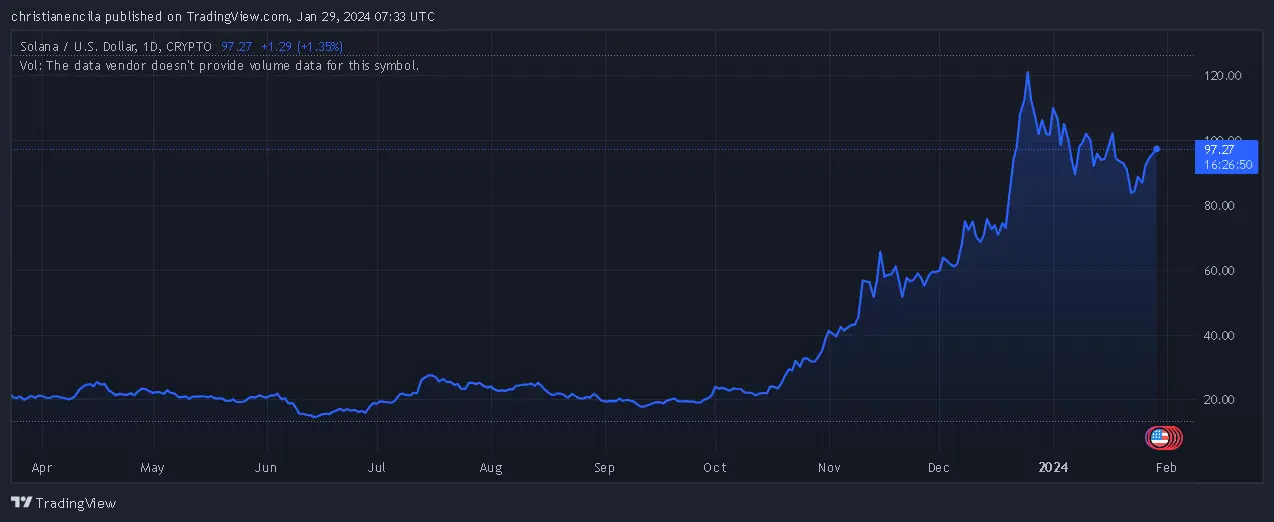Click the 'Nov' time axis label
1274x522 pixels.
(828, 467)
